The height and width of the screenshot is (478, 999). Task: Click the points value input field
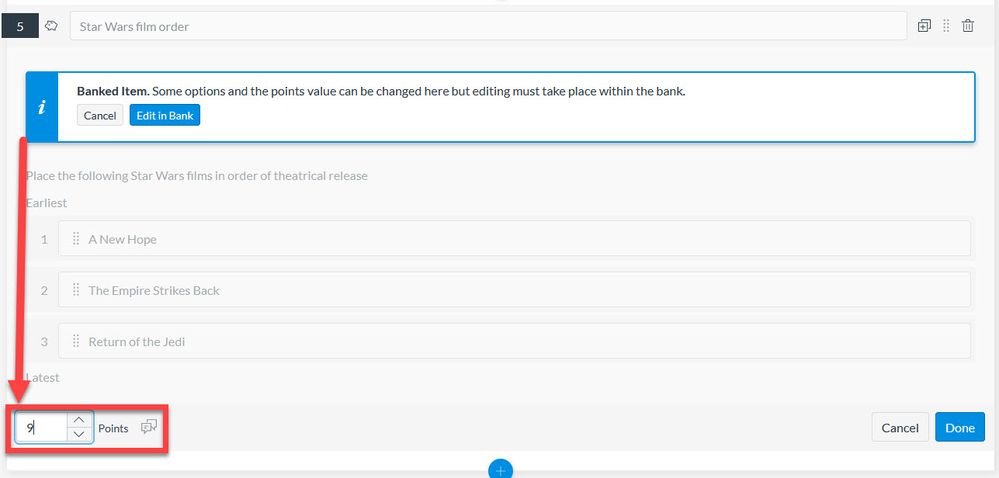pos(42,428)
